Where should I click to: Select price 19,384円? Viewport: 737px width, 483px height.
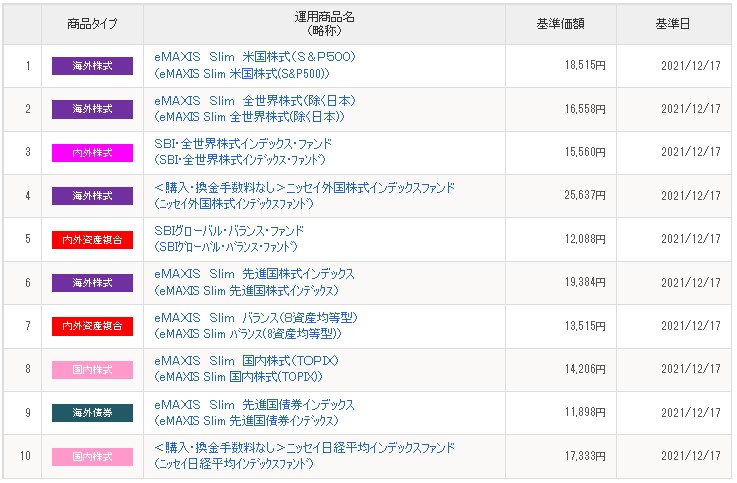click(585, 282)
